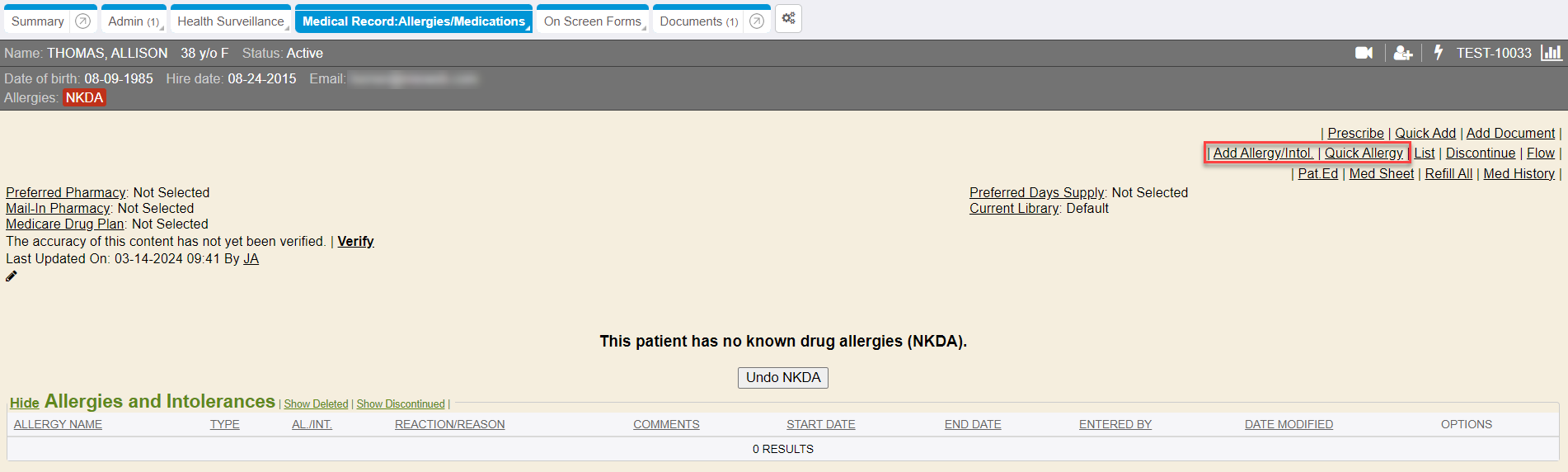Click the gears settings icon

pyautogui.click(x=788, y=18)
